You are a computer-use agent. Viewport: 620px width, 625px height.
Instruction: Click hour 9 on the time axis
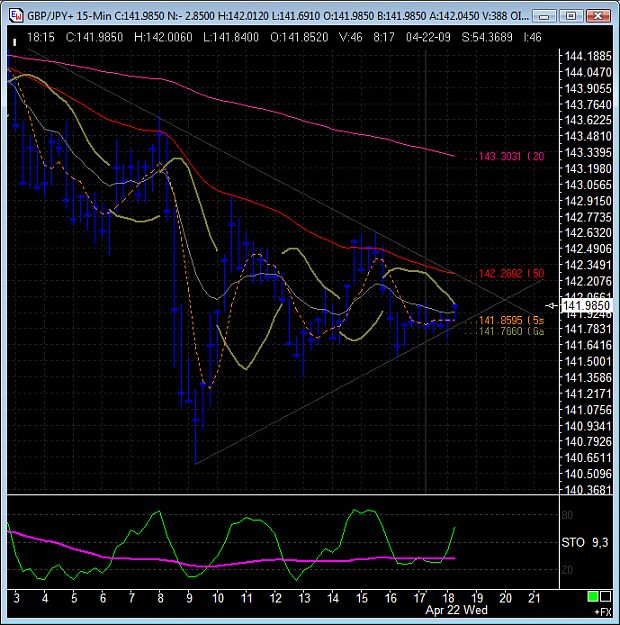tap(189, 598)
